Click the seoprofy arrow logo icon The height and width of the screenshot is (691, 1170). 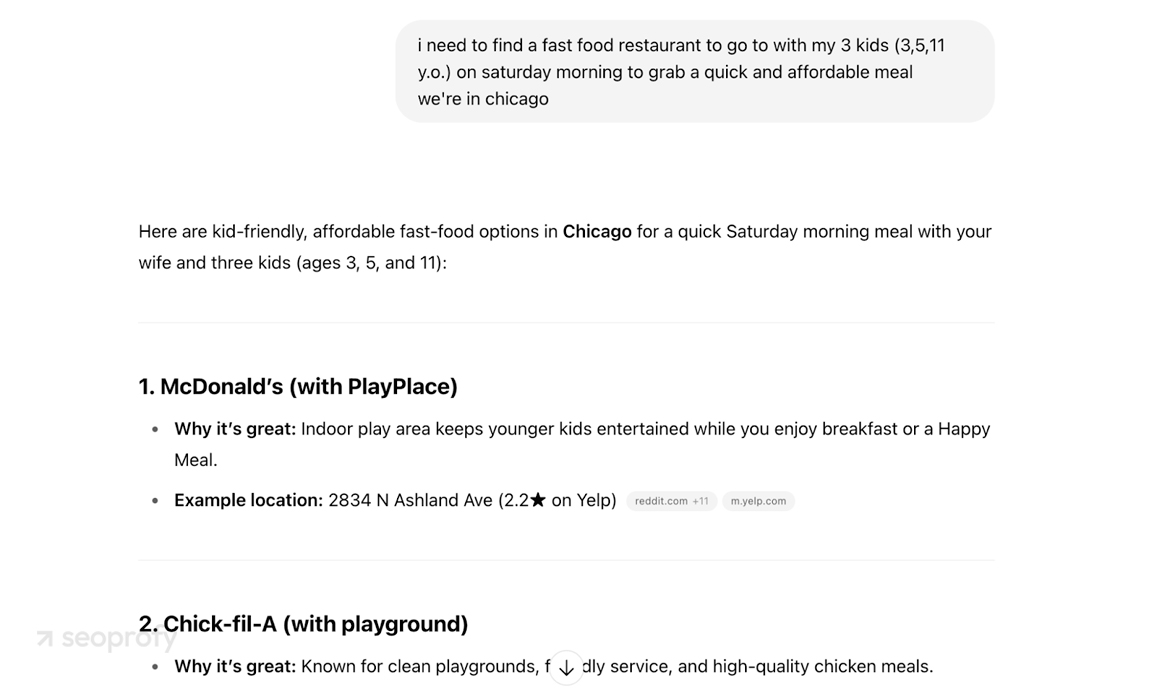coord(45,639)
